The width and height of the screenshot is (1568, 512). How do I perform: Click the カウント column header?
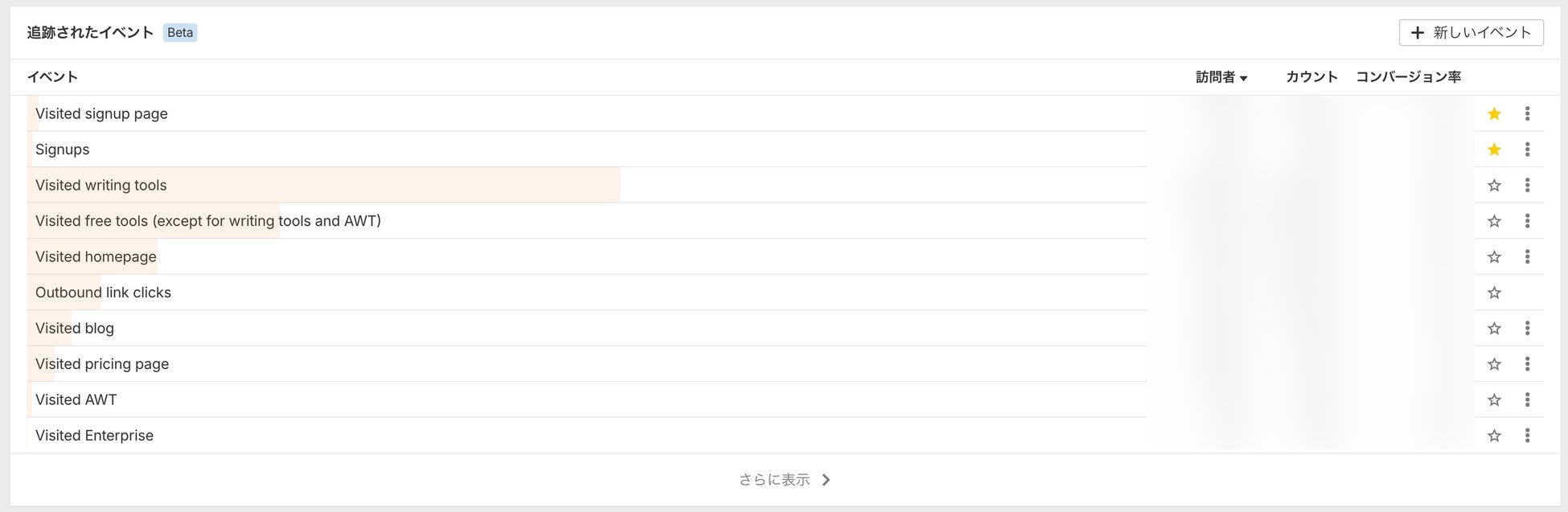click(x=1311, y=77)
